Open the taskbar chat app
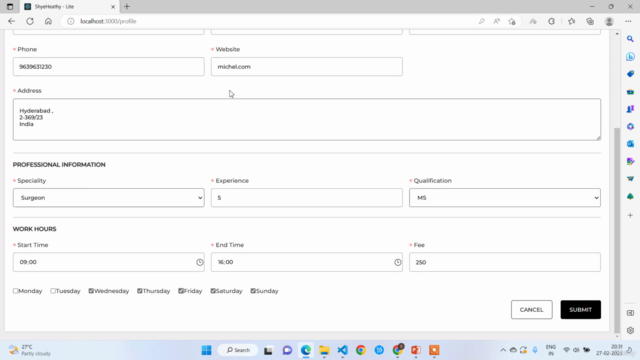Image resolution: width=640 pixels, height=360 pixels. (287, 350)
